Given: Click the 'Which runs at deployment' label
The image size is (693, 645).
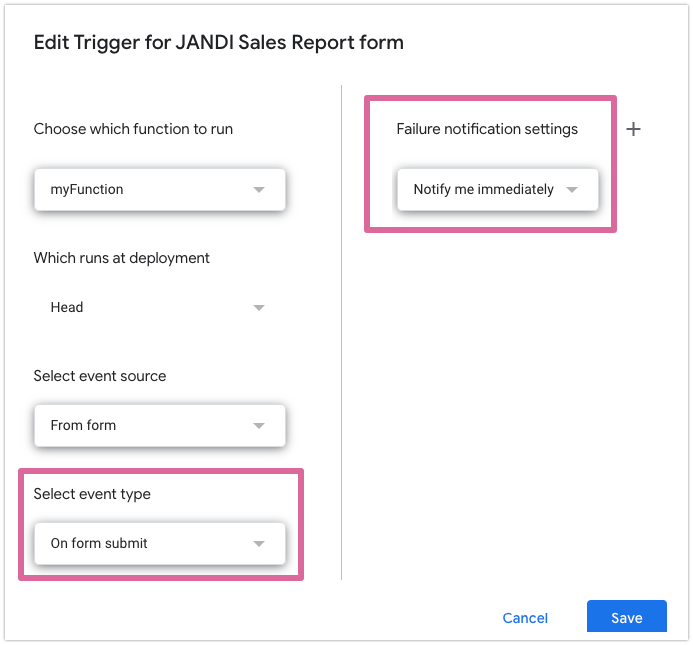Looking at the screenshot, I should (121, 258).
